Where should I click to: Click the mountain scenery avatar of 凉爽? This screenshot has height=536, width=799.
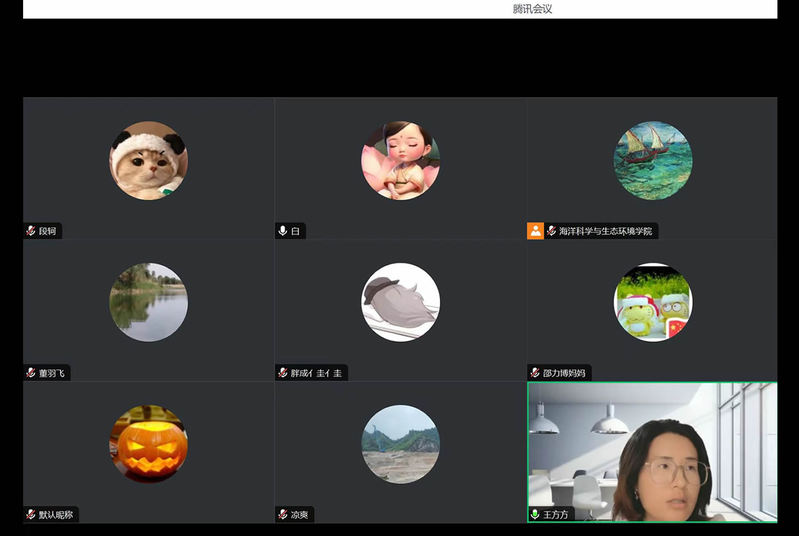400,444
